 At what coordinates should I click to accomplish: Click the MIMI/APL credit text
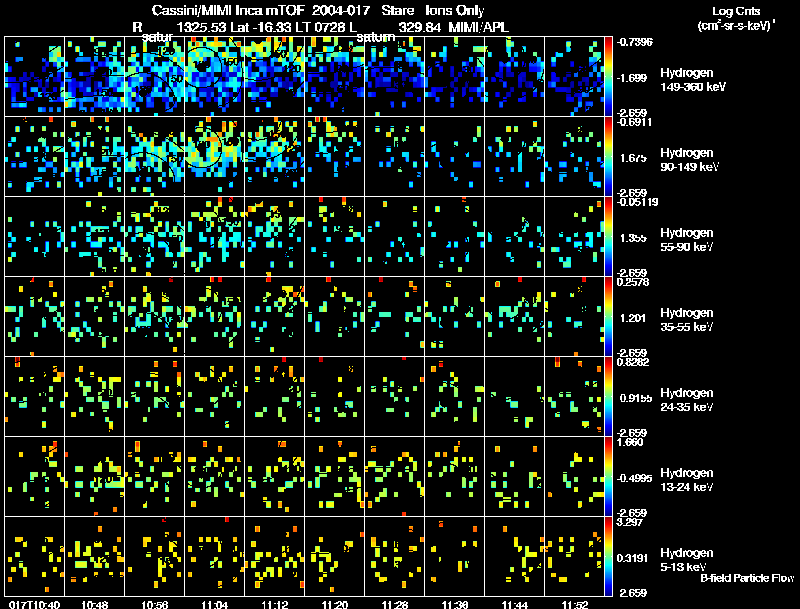click(482, 26)
